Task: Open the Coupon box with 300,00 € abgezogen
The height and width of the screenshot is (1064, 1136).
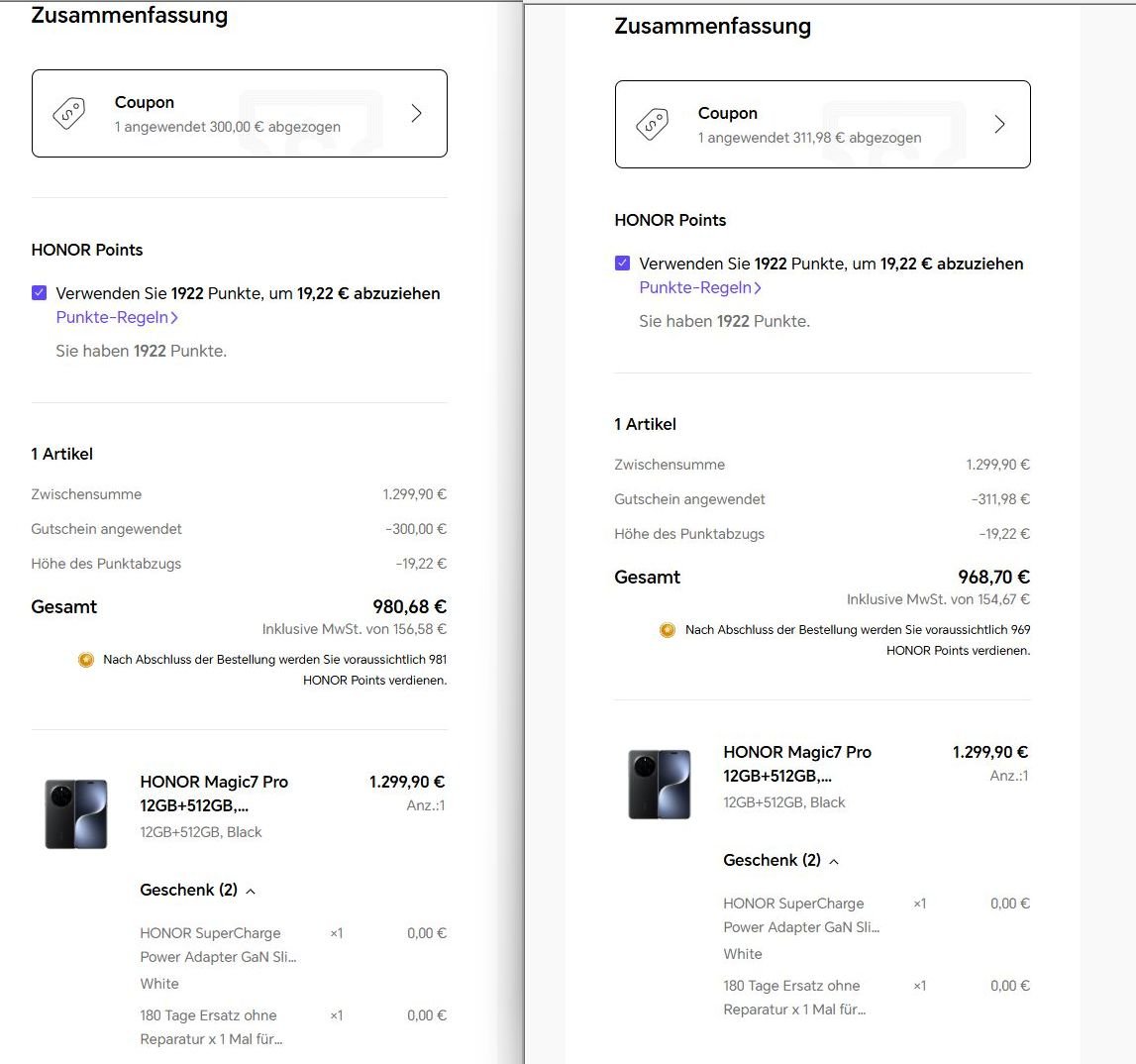Action: tap(239, 114)
